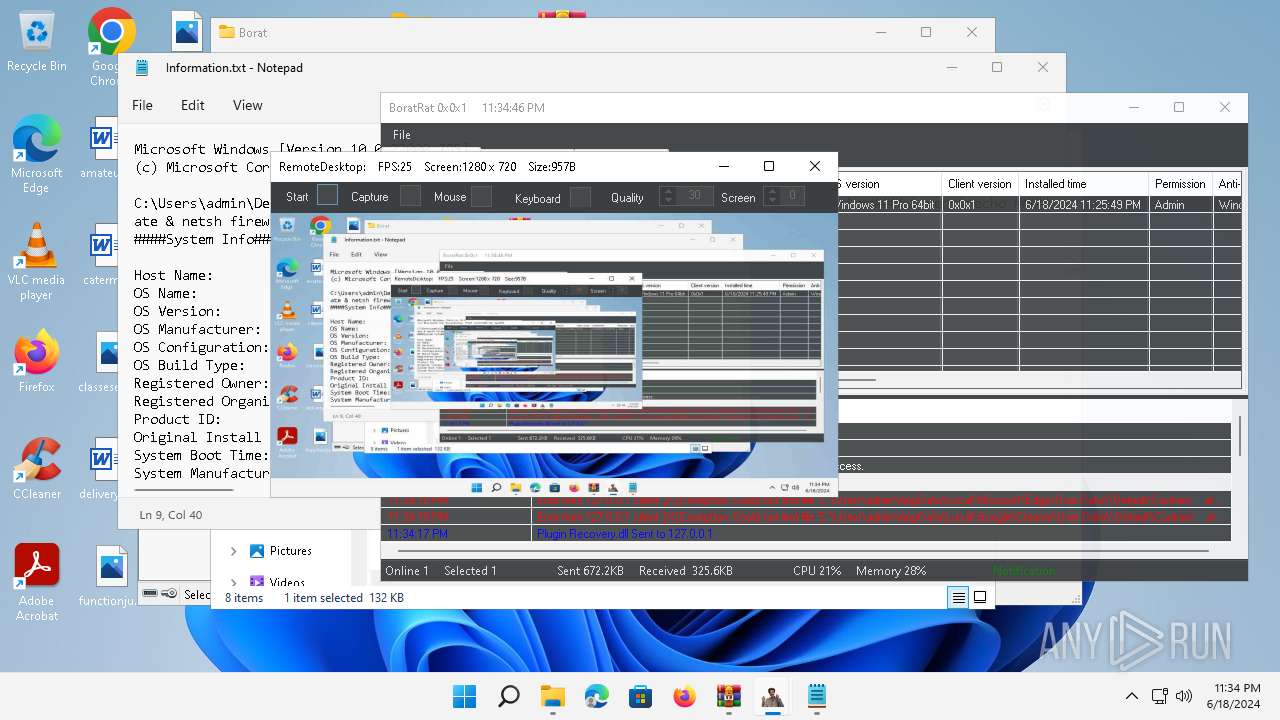The image size is (1280, 720).
Task: Sort by Client version column in BoratRat
Action: tap(980, 184)
